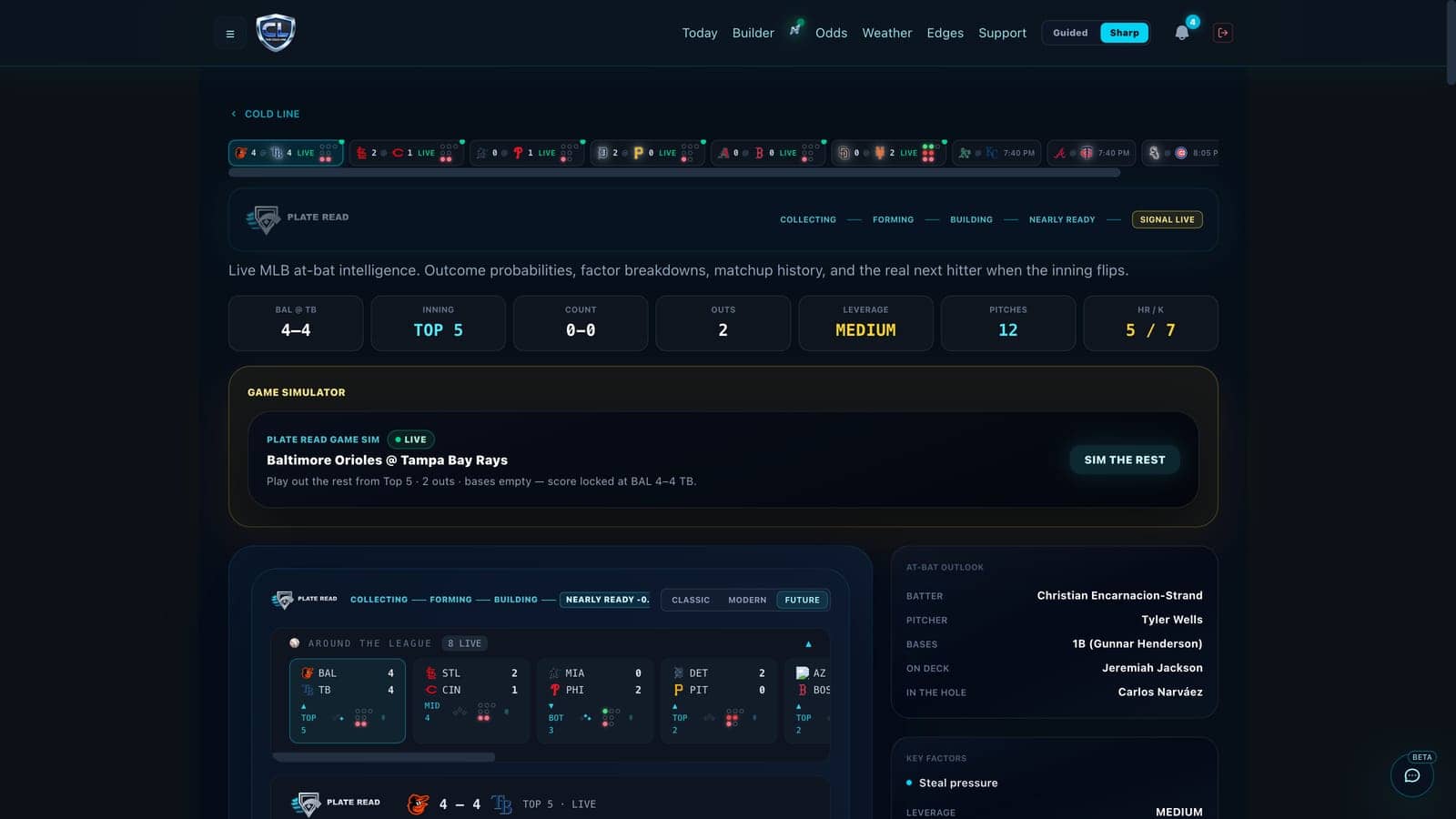
Task: Select the Royals 7:40 PM game chip
Action: tap(996, 153)
